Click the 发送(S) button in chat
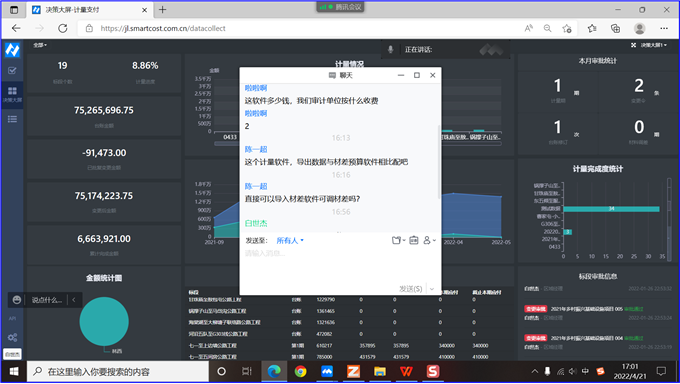Screen dimensions: 680x384 click(410, 289)
